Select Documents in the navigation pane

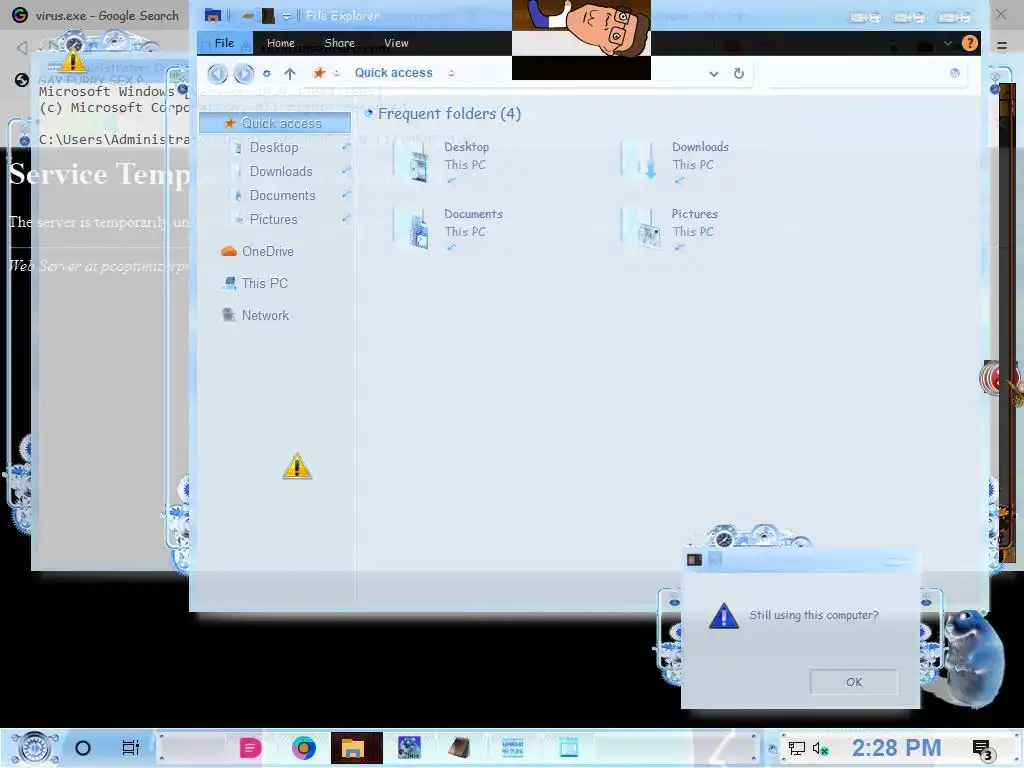[x=282, y=196]
